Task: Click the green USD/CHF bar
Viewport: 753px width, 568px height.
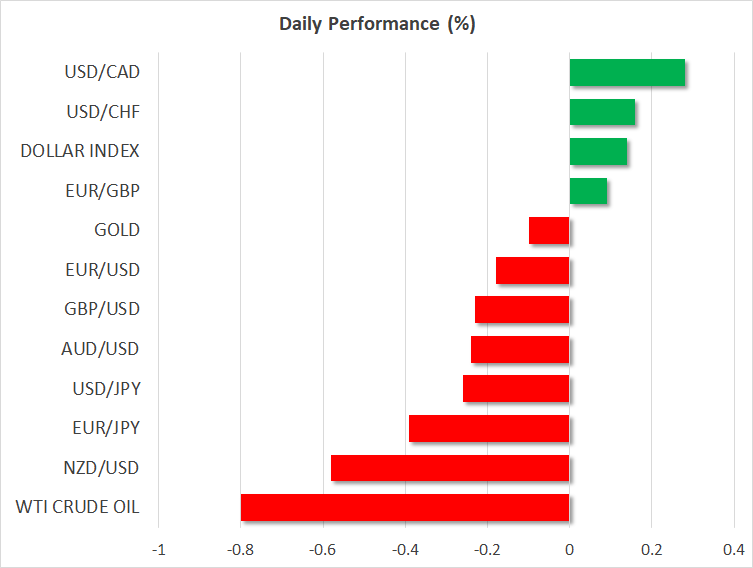Action: coord(602,113)
